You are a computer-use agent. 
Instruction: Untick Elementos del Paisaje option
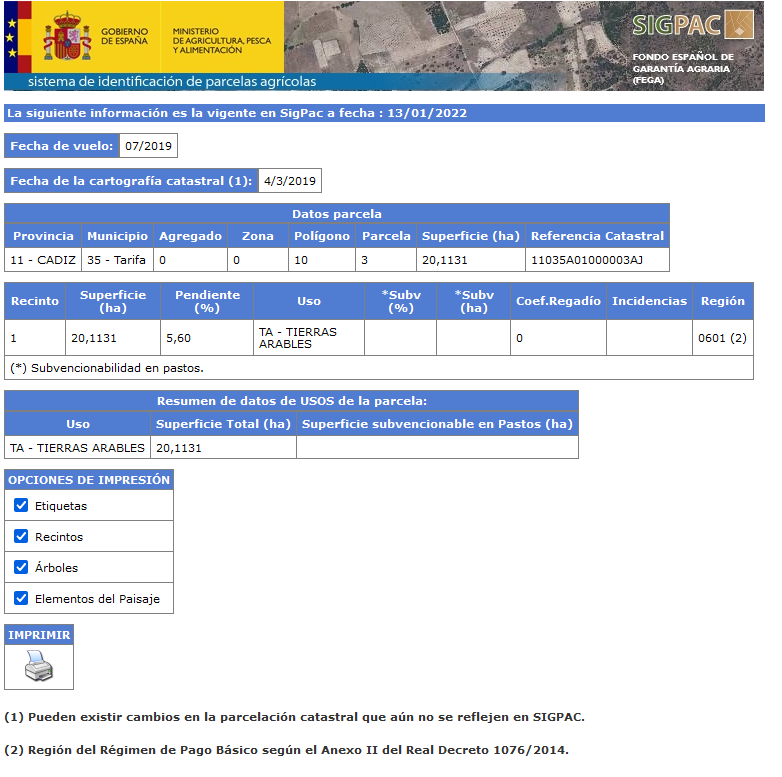click(x=21, y=599)
